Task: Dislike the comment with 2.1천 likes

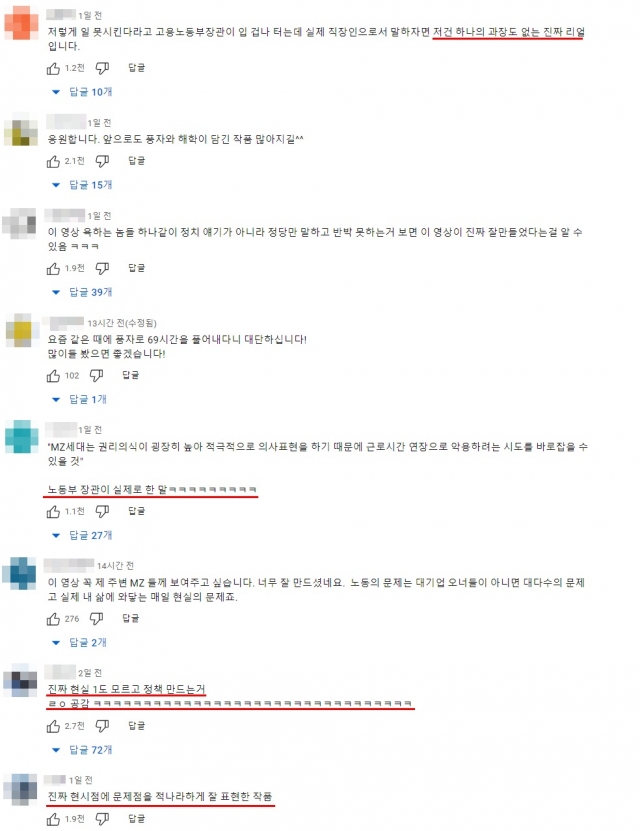Action: point(102,161)
